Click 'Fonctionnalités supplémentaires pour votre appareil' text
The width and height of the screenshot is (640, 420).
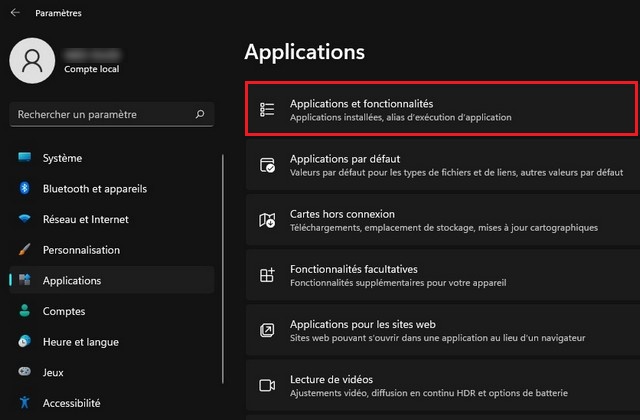(x=398, y=282)
